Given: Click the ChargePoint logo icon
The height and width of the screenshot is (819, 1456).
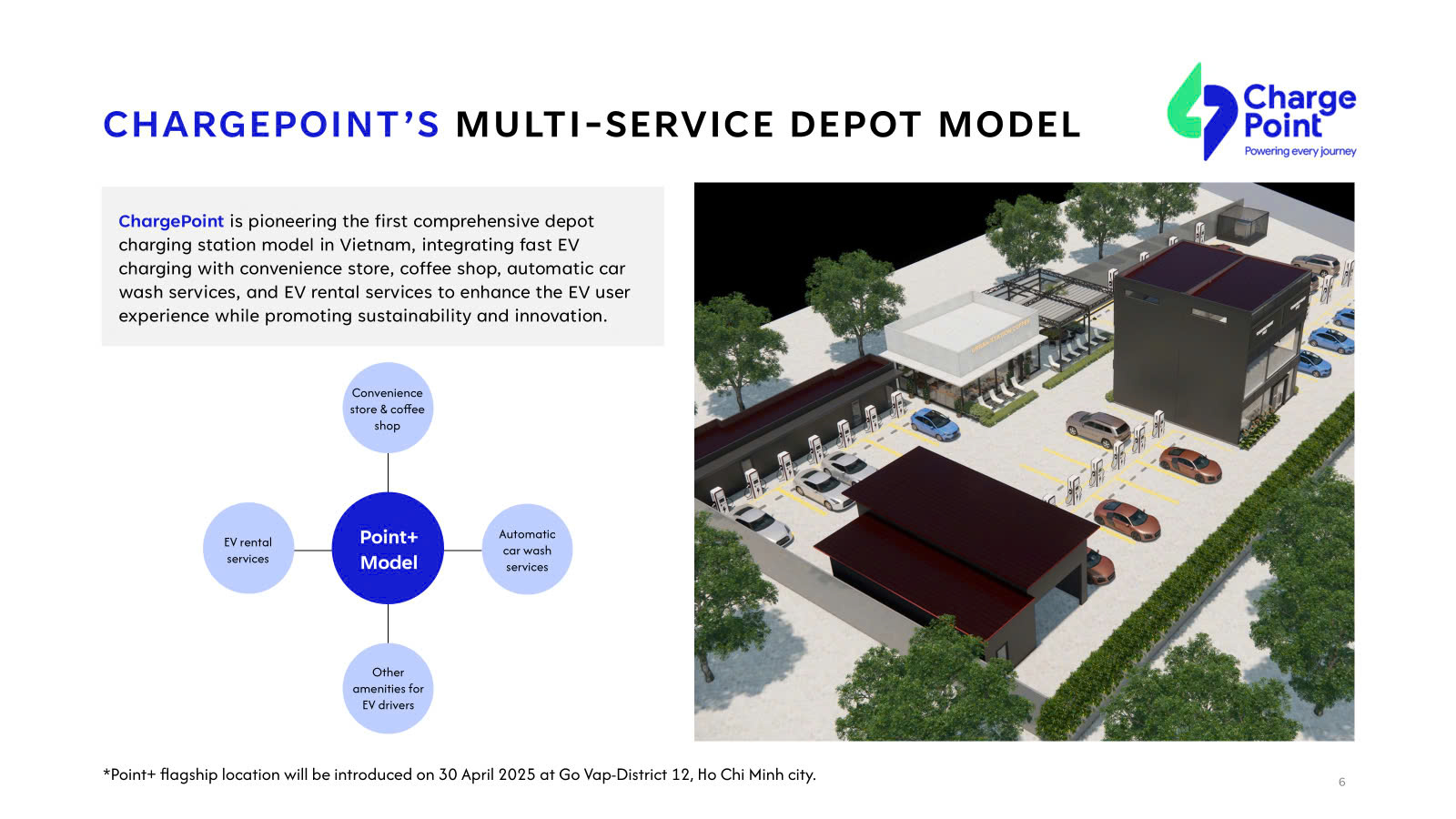Looking at the screenshot, I should (x=1202, y=111).
